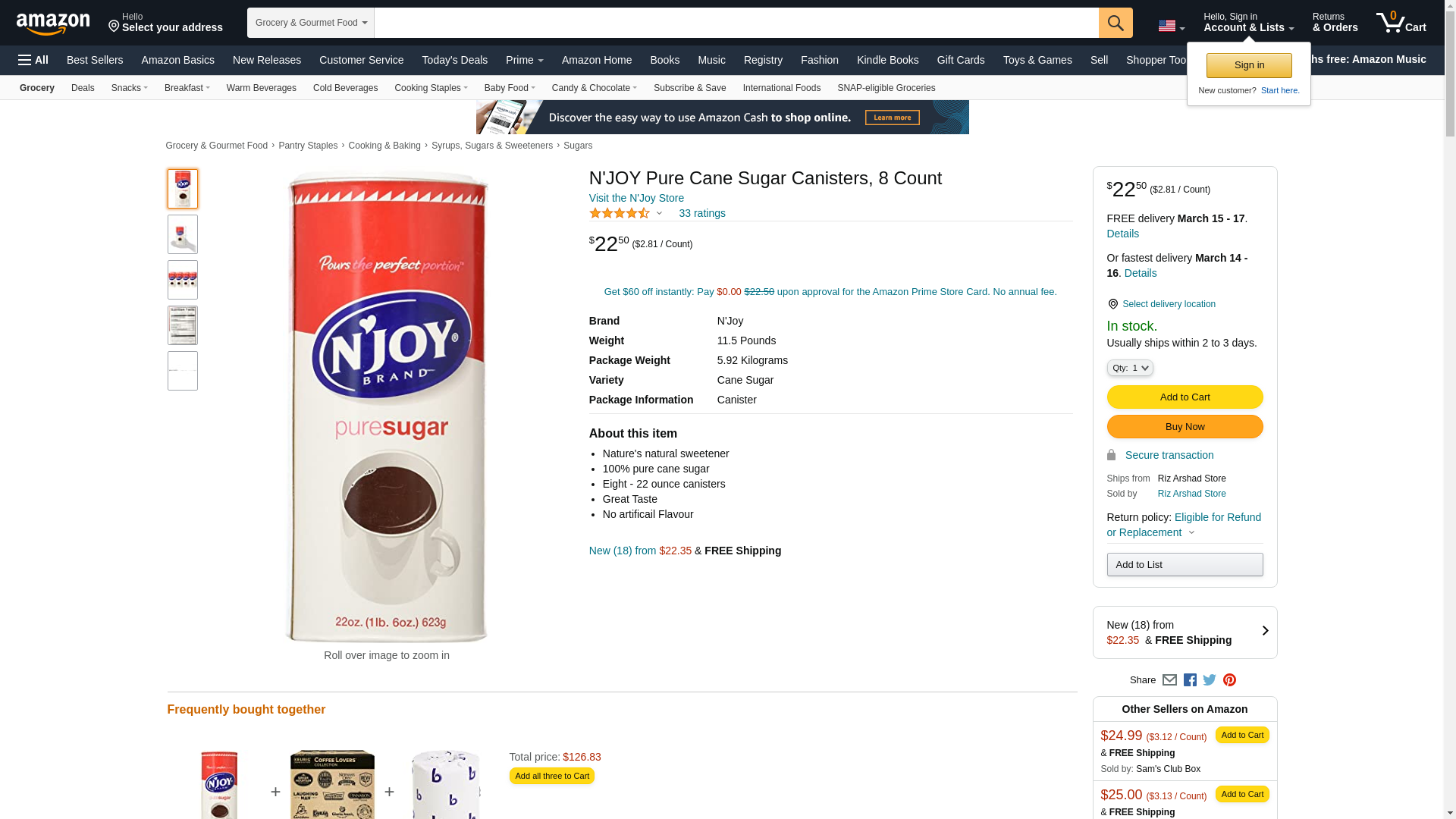
Task: Expand the New (18) offers panel arrow
Action: [x=1264, y=631]
